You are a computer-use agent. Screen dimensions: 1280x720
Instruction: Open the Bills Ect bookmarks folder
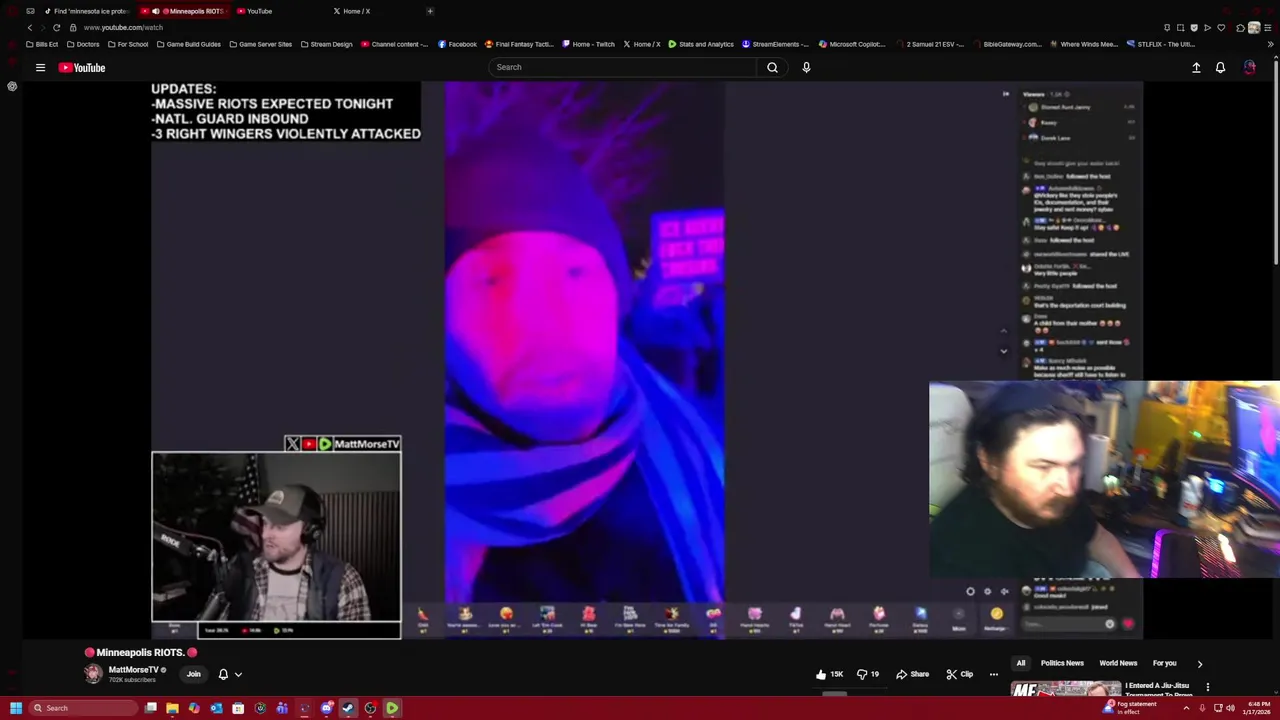click(x=42, y=44)
